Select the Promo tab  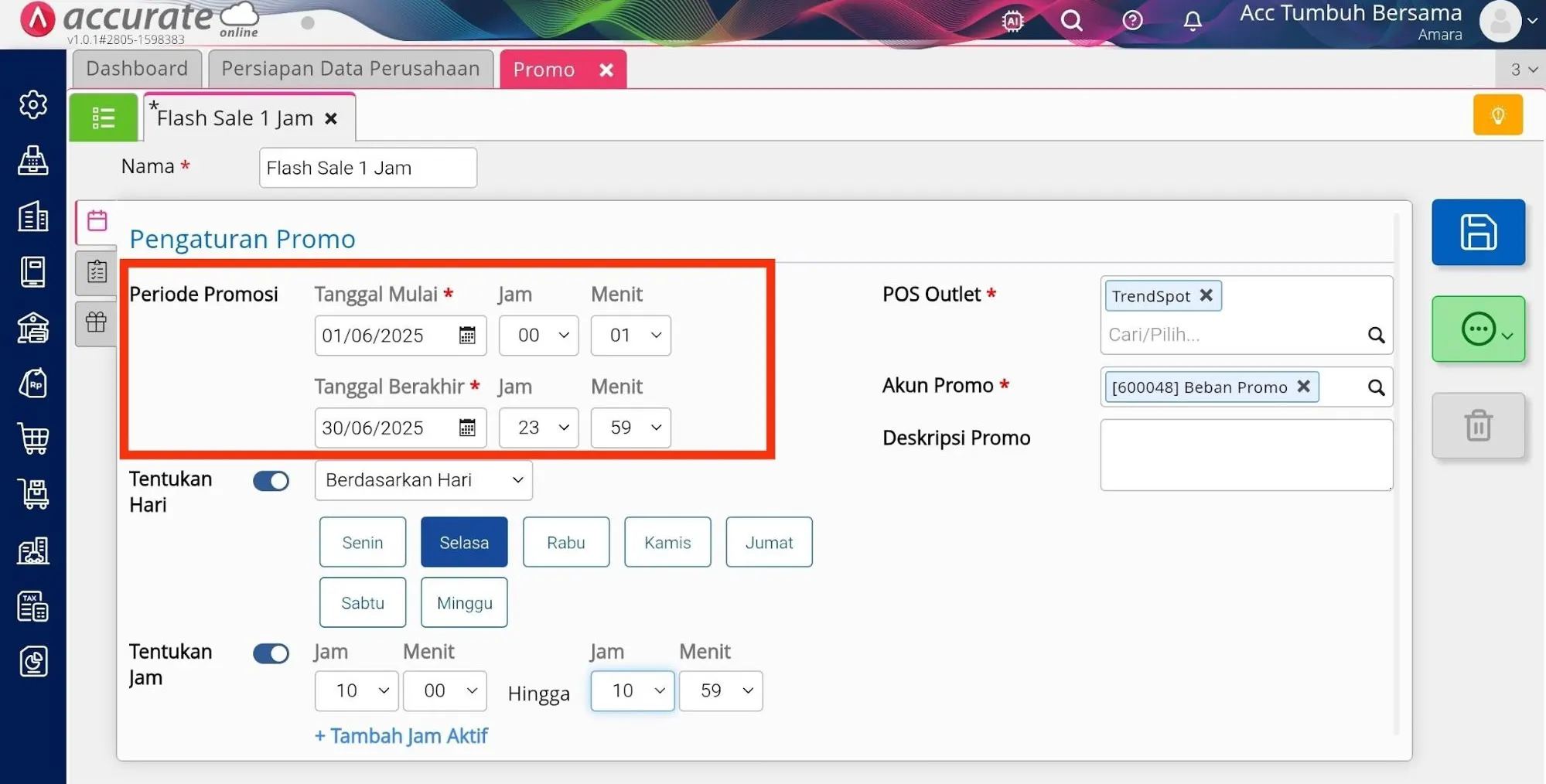[544, 70]
